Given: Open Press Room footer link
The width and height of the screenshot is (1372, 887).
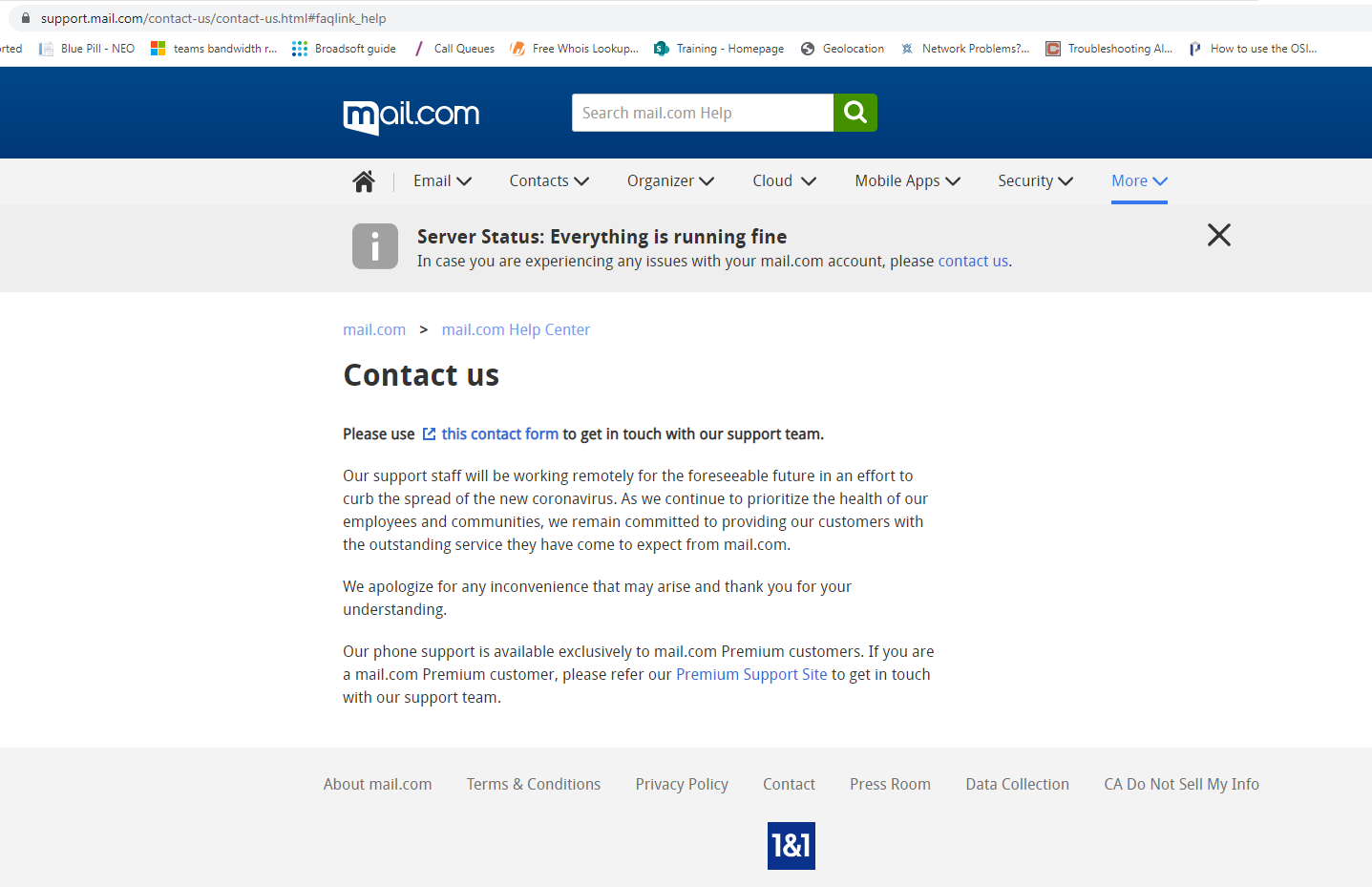Looking at the screenshot, I should coord(890,785).
